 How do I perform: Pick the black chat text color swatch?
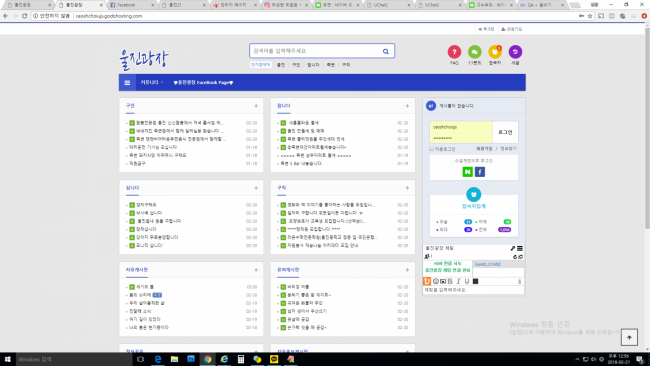pyautogui.click(x=475, y=281)
